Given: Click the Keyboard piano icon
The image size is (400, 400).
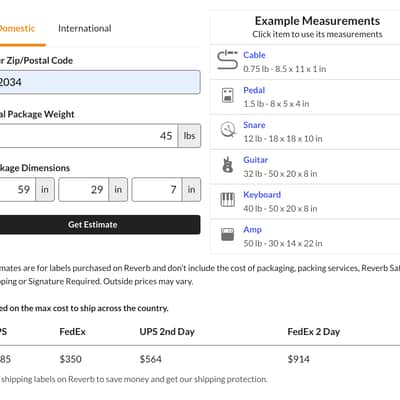Looking at the screenshot, I should (x=228, y=200).
